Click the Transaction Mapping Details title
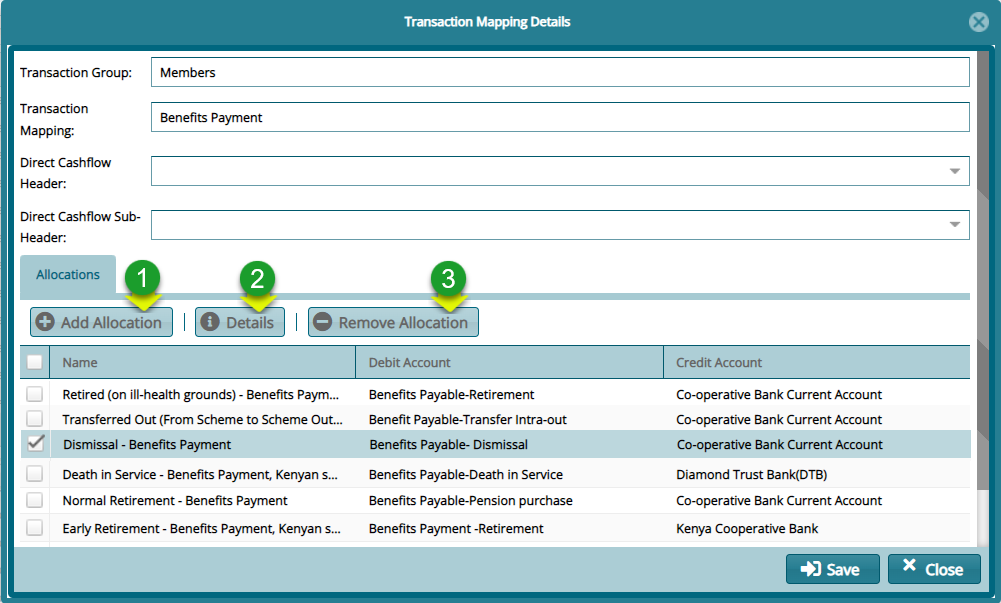This screenshot has height=603, width=1001. [x=487, y=22]
